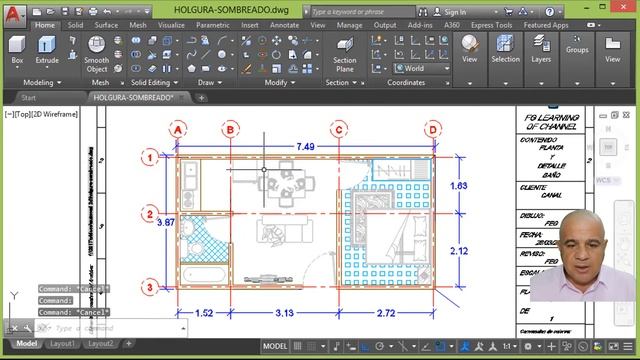Toggle the drawing grid display in status bar
Image resolution: width=640 pixels, height=360 pixels.
coord(298,347)
